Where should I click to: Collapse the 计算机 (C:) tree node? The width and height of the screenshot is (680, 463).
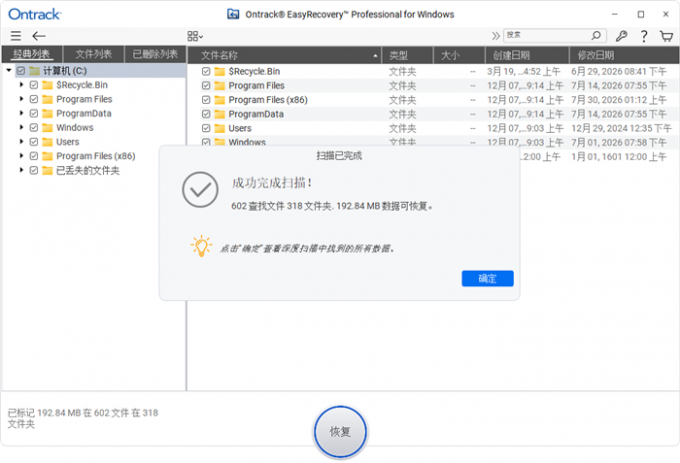tap(9, 70)
